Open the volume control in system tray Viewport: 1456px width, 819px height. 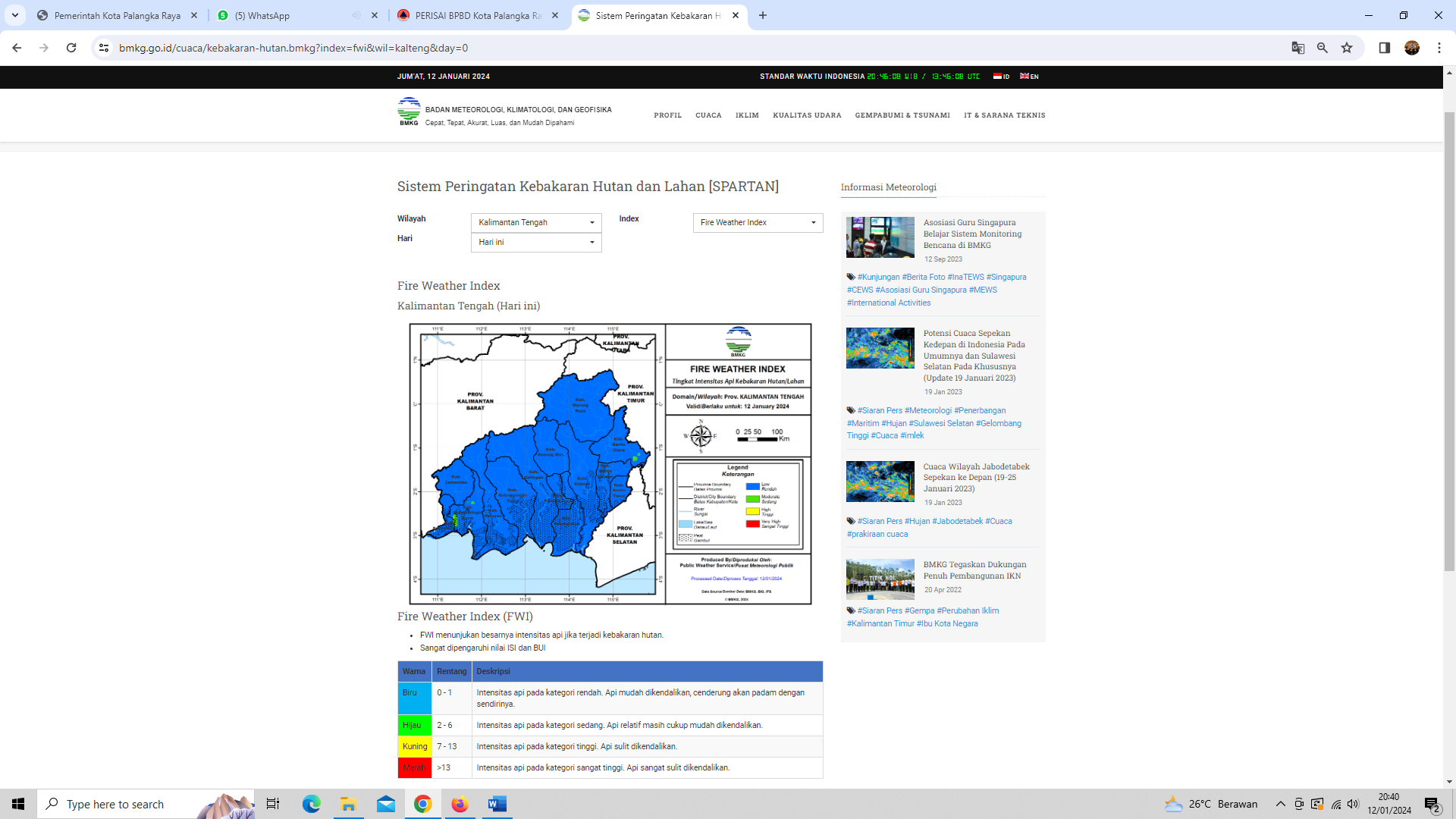click(x=1354, y=804)
